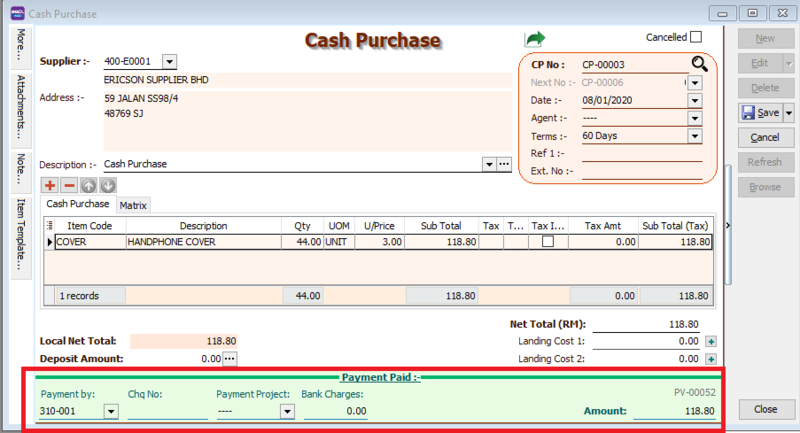Click the ellipsis button beside Deposit Amount

230,358
